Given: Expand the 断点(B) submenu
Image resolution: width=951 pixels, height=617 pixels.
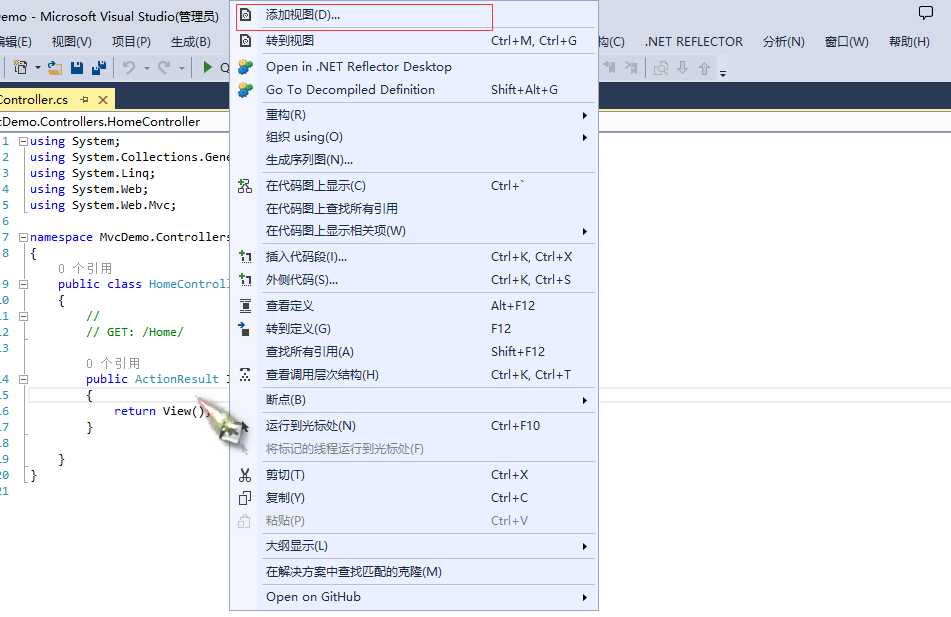Looking at the screenshot, I should point(584,400).
